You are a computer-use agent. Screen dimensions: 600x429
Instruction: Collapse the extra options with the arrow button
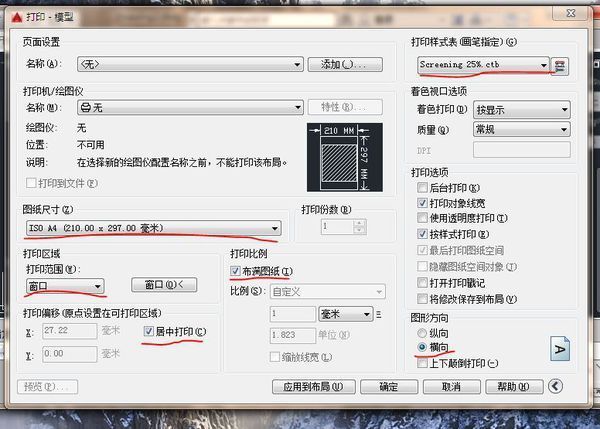coord(555,386)
